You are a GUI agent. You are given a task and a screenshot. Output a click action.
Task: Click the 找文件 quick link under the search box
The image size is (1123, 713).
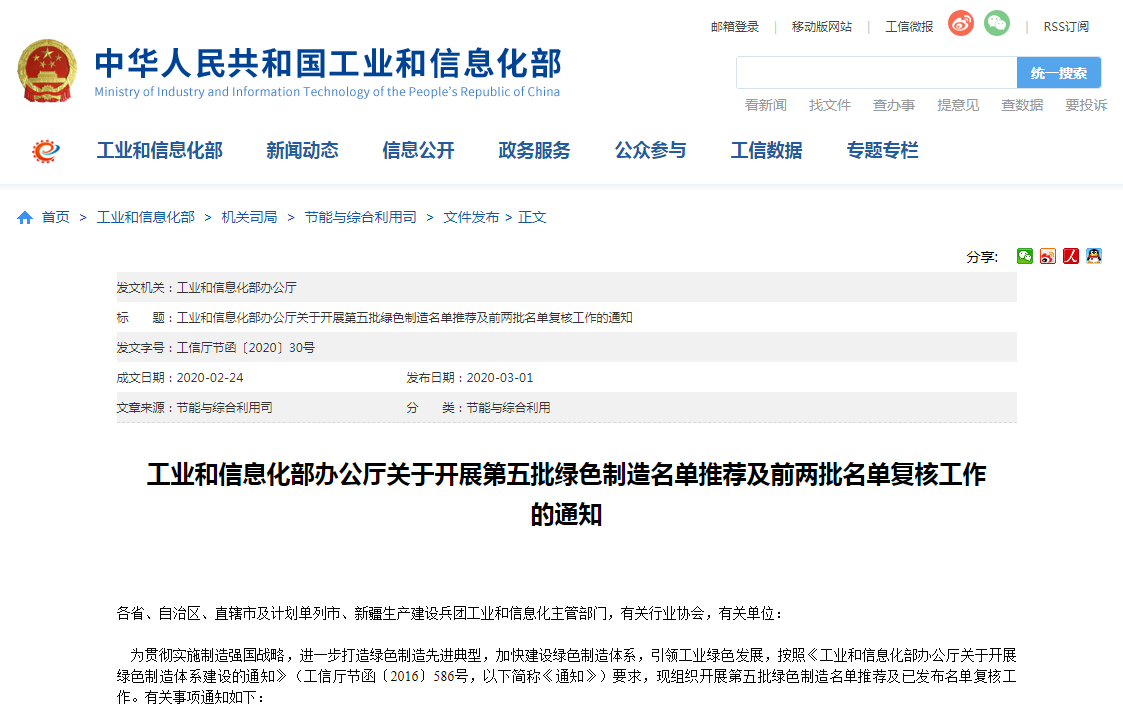(x=830, y=105)
